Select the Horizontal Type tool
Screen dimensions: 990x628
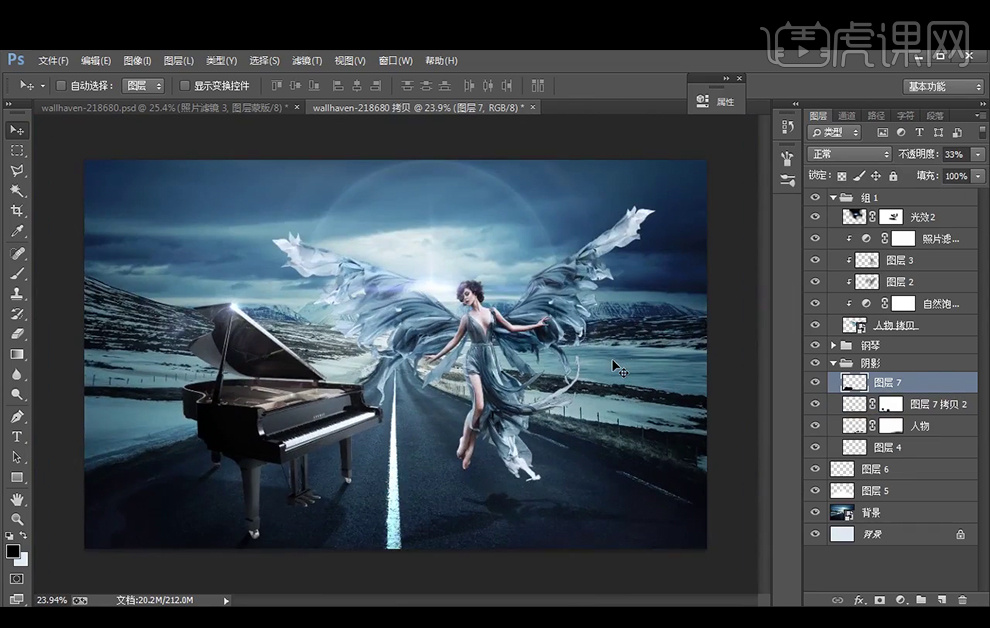point(17,437)
